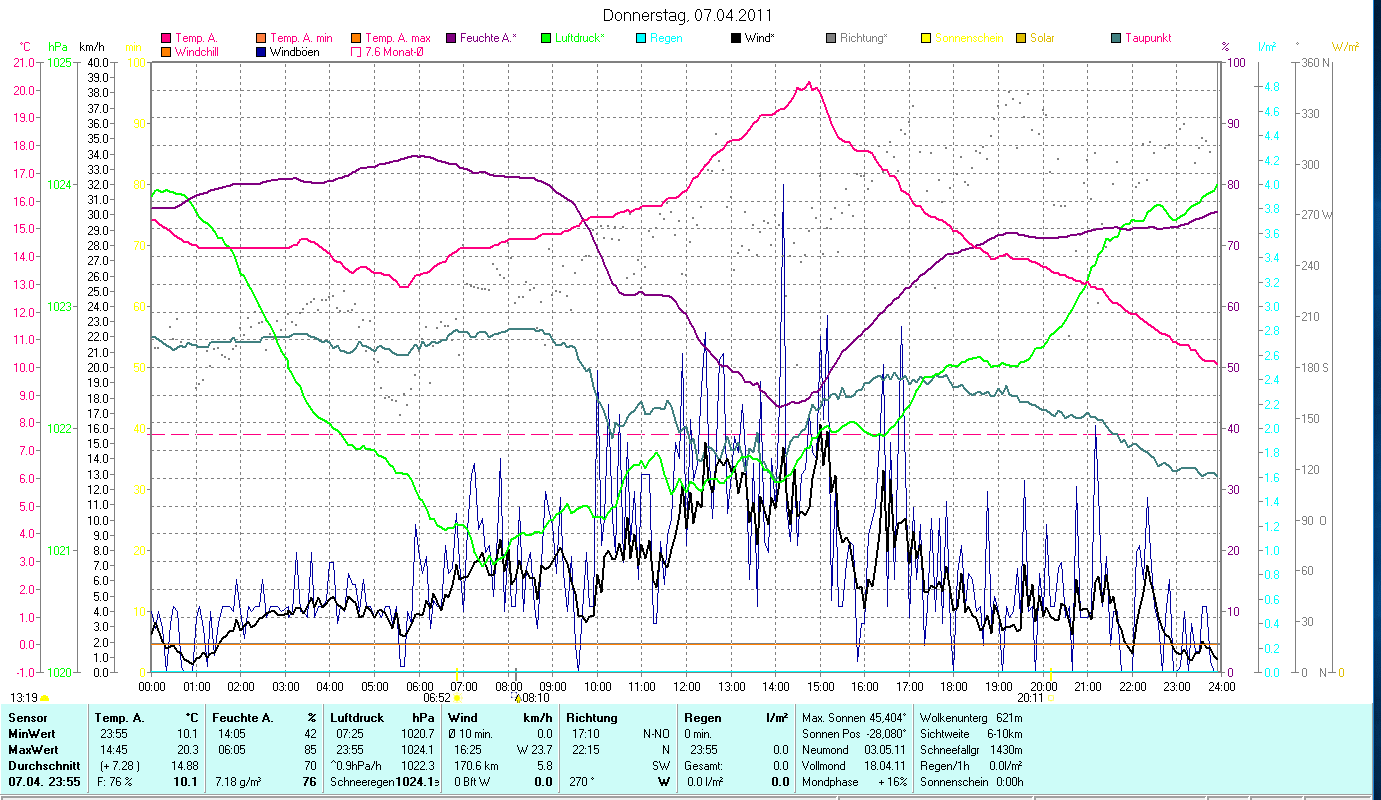Click the 20:11 sunset marker
This screenshot has height=800, width=1381.
coord(1030,698)
